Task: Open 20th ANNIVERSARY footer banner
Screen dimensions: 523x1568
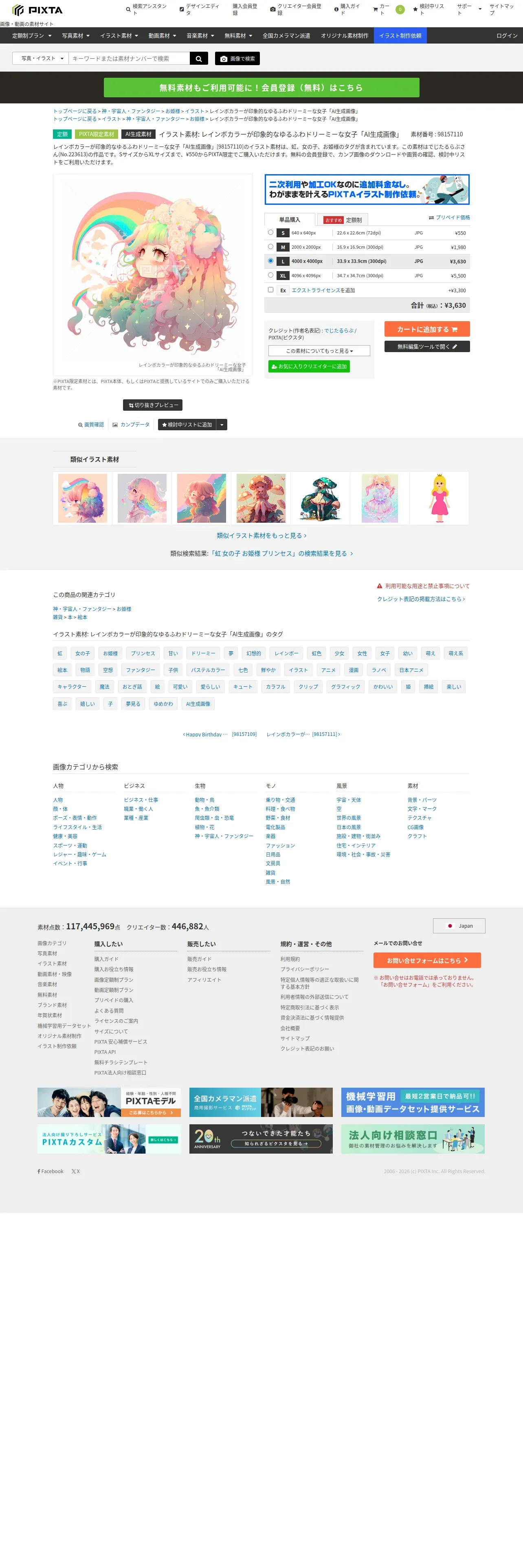Action: [x=261, y=1138]
